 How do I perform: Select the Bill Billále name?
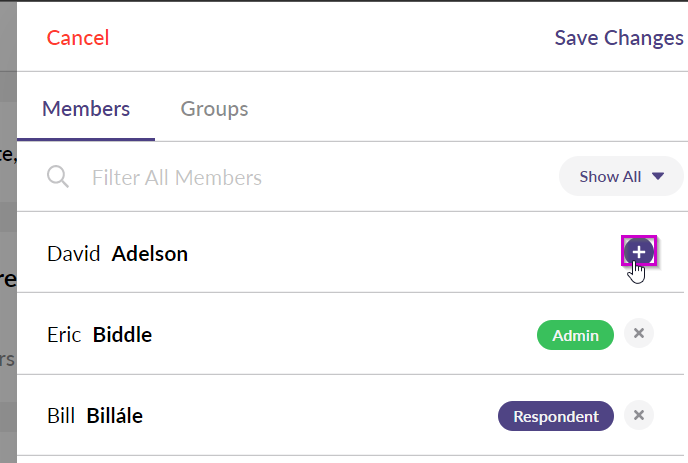coord(95,416)
